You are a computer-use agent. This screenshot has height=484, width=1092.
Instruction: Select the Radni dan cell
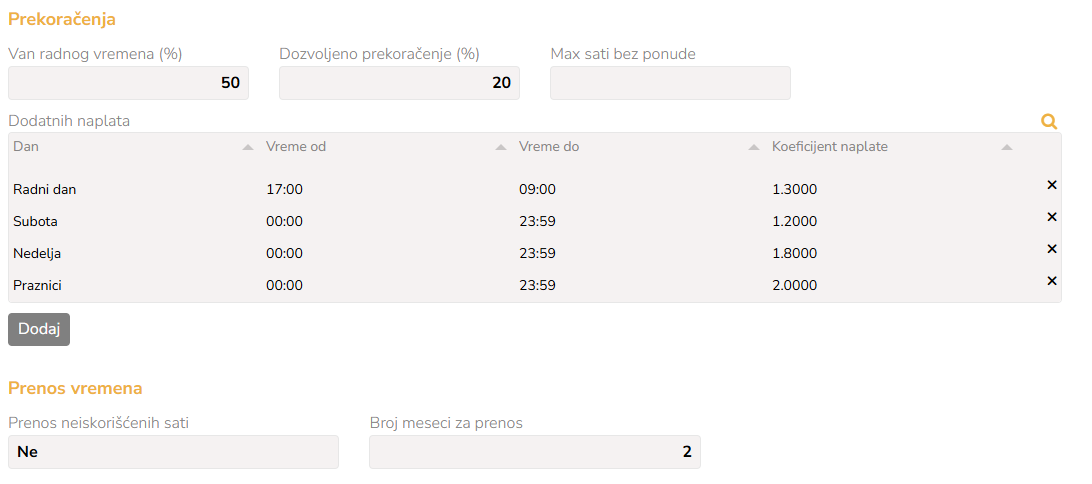click(x=45, y=189)
